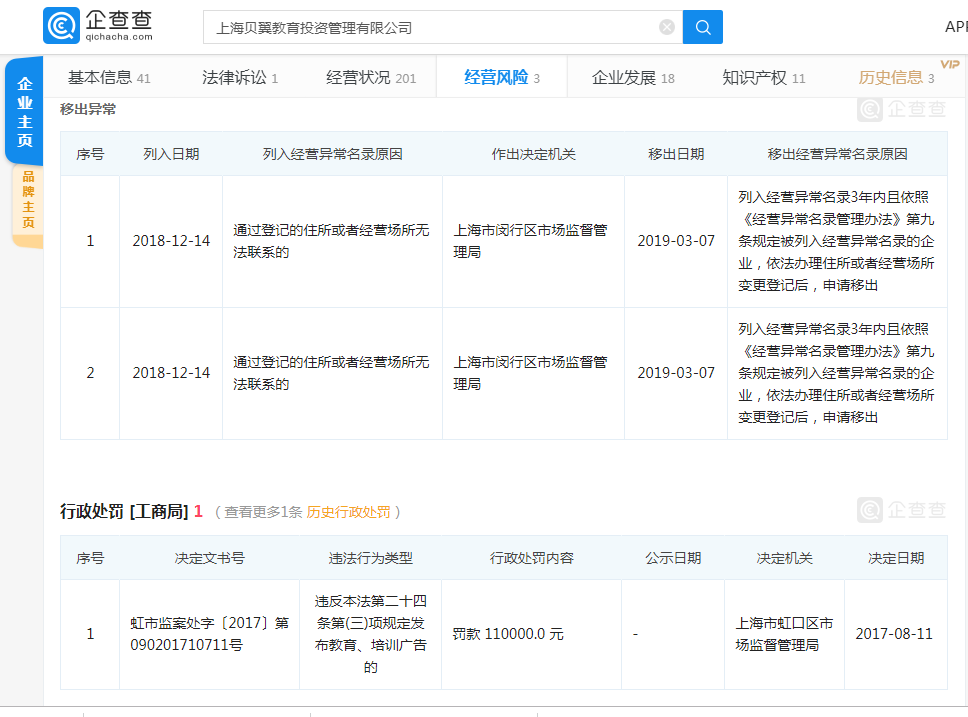Image resolution: width=968 pixels, height=717 pixels.
Task: Click 2019-03-07 in row 1
Action: (x=676, y=241)
